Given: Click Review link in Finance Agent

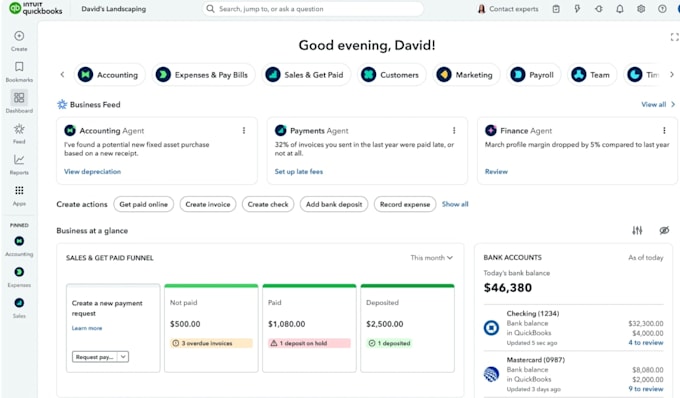Looking at the screenshot, I should tap(496, 172).
